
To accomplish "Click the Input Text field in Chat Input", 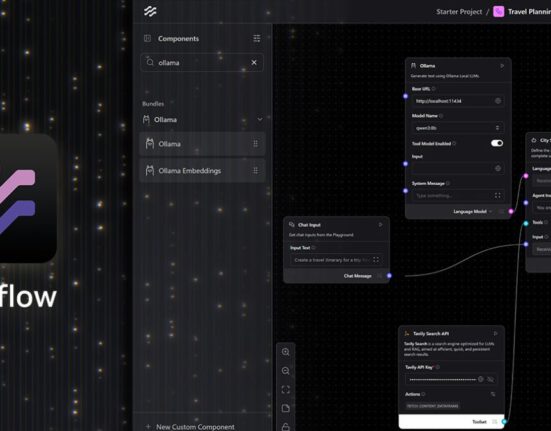I will pos(336,260).
